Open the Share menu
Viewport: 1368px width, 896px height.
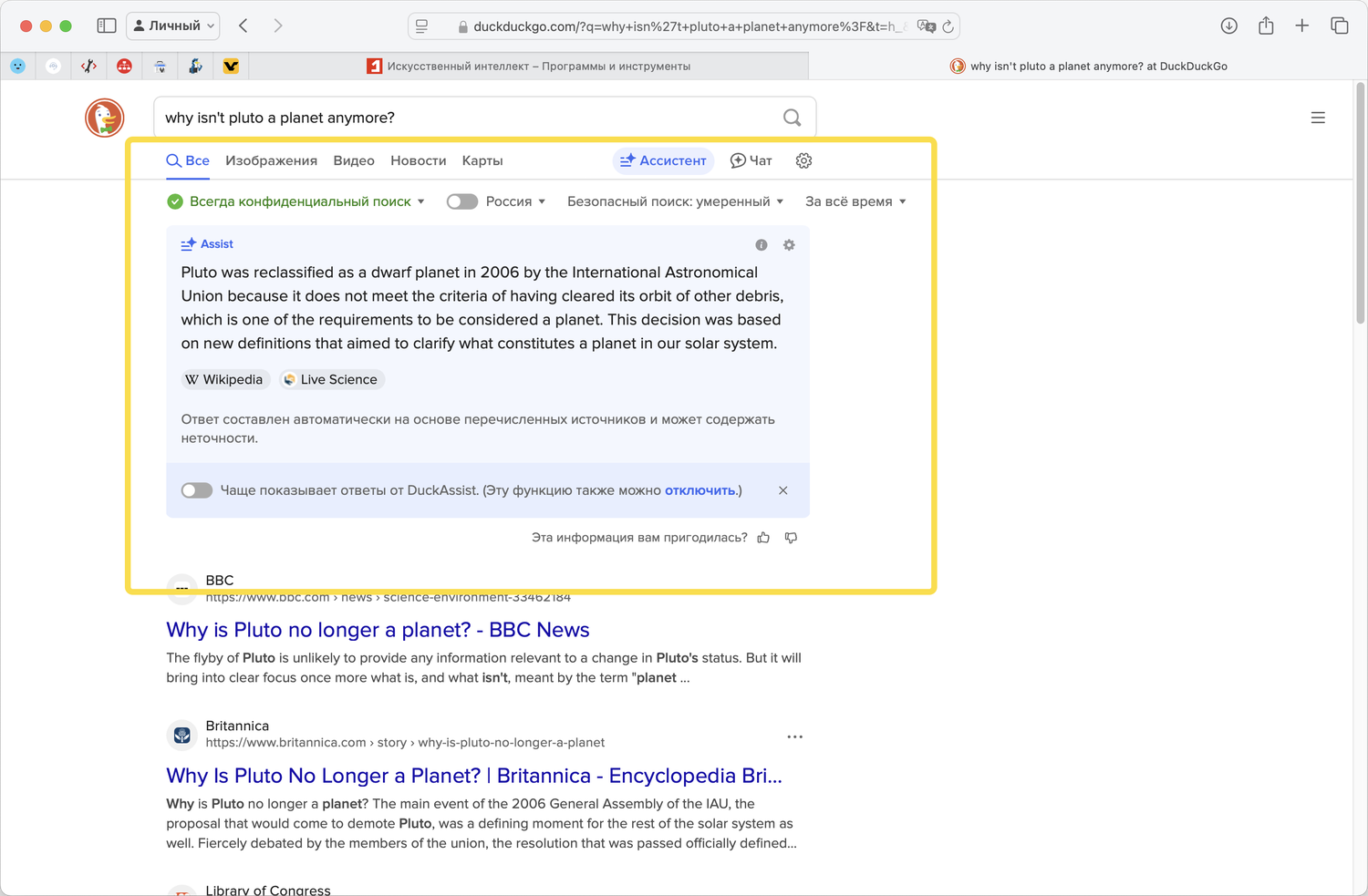coord(1266,26)
